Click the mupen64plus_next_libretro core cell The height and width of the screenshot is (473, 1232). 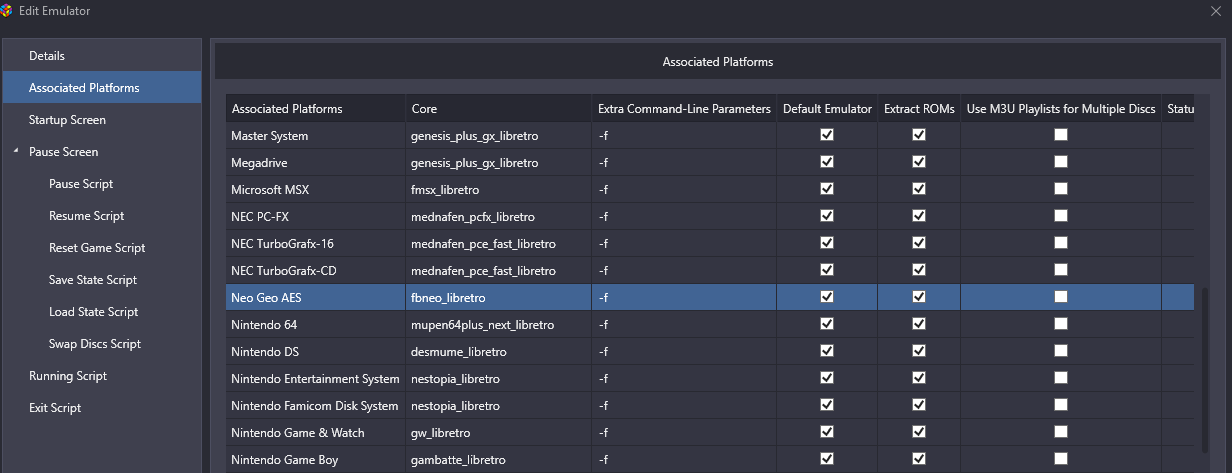tap(498, 325)
